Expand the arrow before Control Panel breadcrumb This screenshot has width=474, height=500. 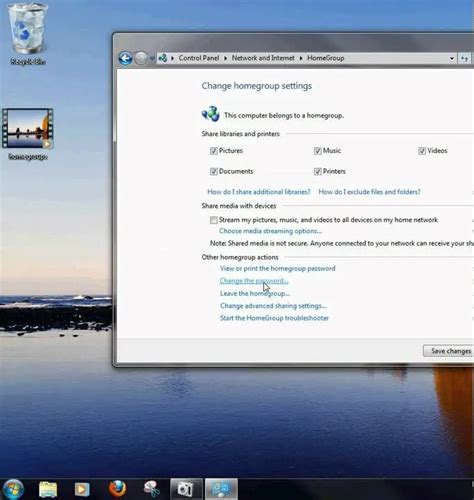tap(173, 58)
